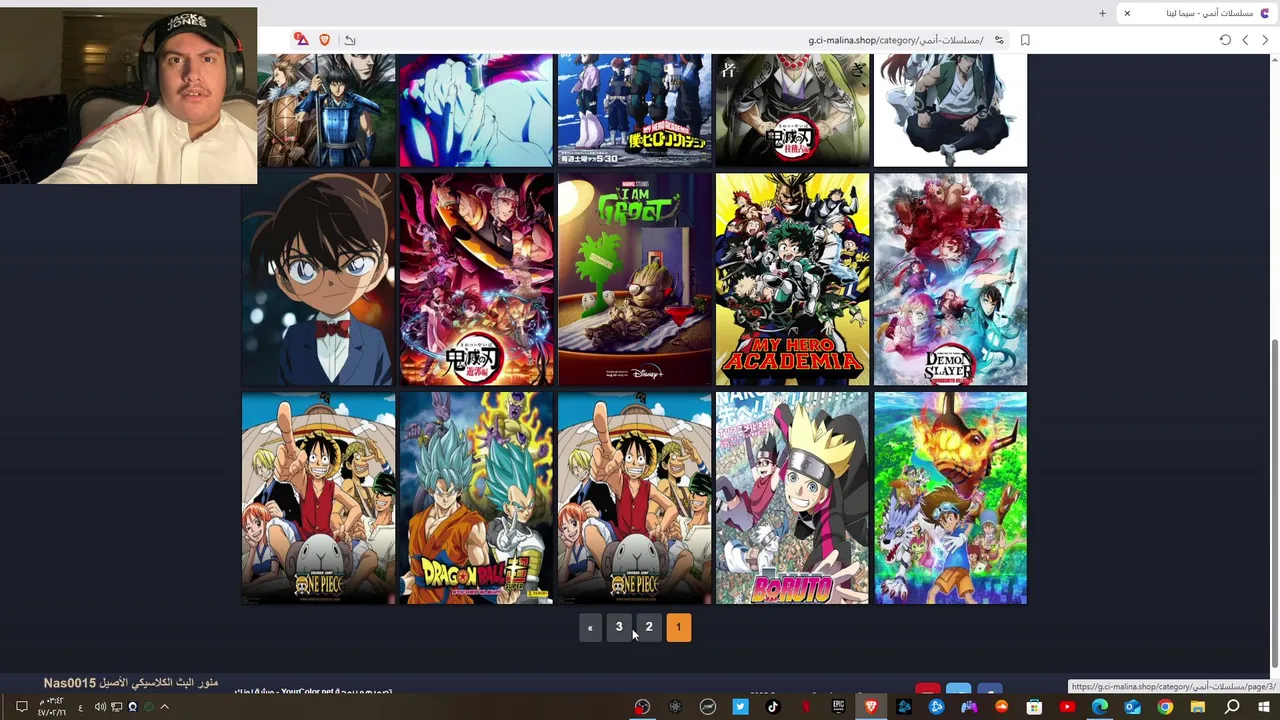Image resolution: width=1280 pixels, height=720 pixels.
Task: Open the My Hero Academia 5.30 poster
Action: [x=634, y=110]
